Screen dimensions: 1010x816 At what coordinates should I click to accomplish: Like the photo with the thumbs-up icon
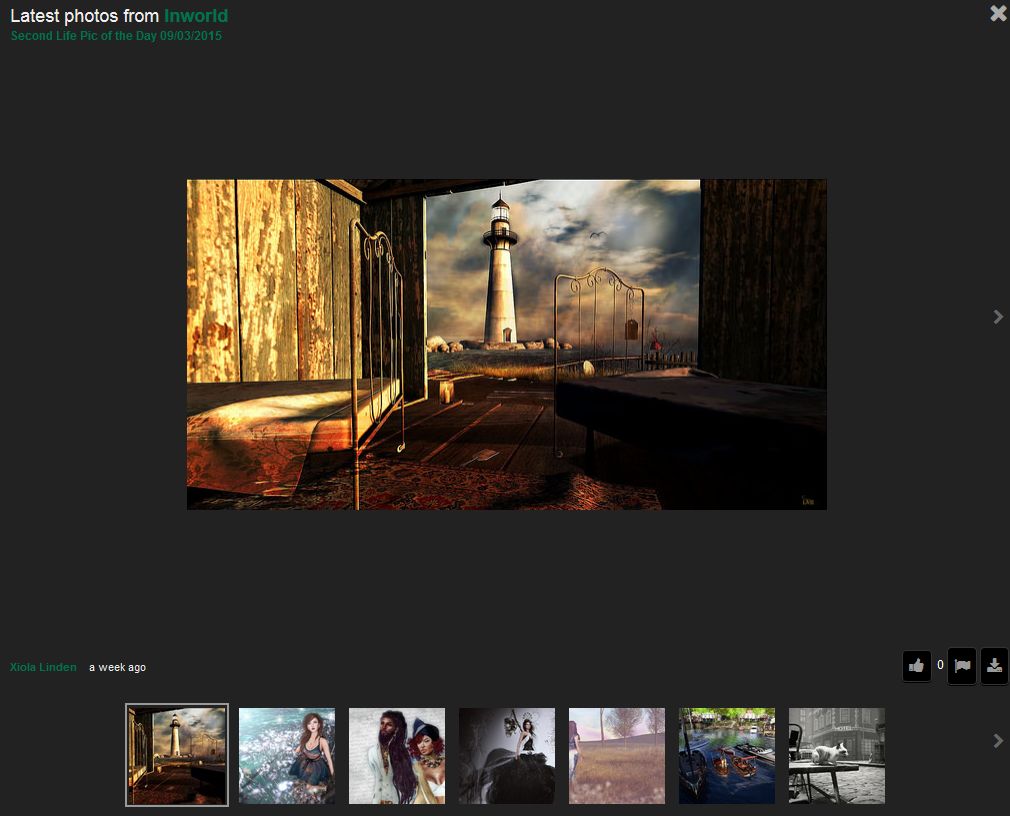[916, 666]
